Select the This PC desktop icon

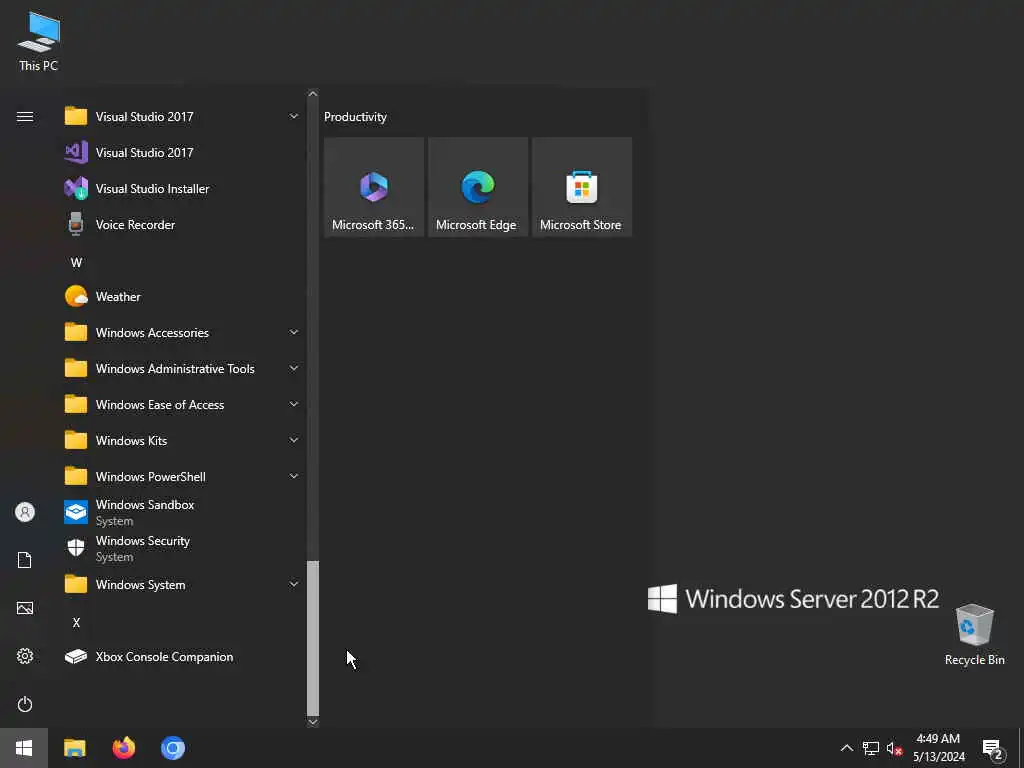tap(39, 41)
